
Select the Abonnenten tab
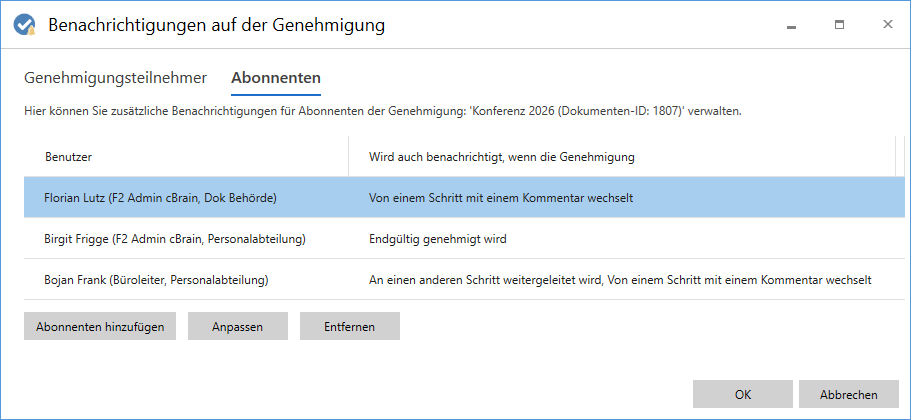coord(276,78)
